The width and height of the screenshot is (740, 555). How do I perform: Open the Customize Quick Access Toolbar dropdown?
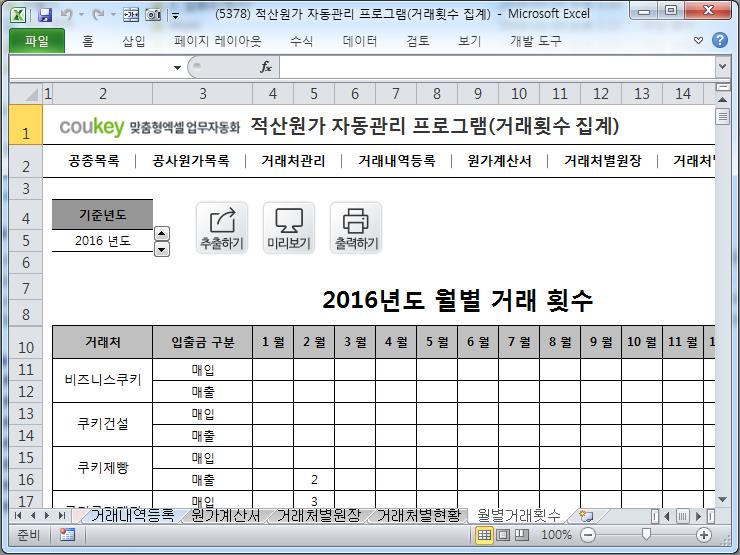[176, 16]
